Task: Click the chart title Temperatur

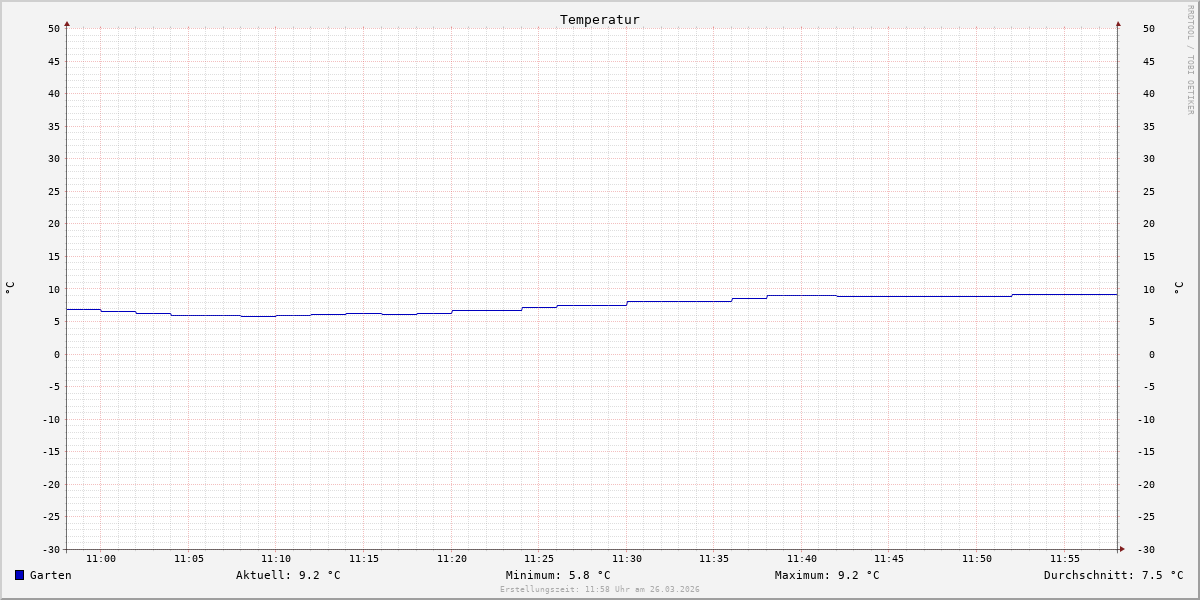Action: [x=600, y=19]
